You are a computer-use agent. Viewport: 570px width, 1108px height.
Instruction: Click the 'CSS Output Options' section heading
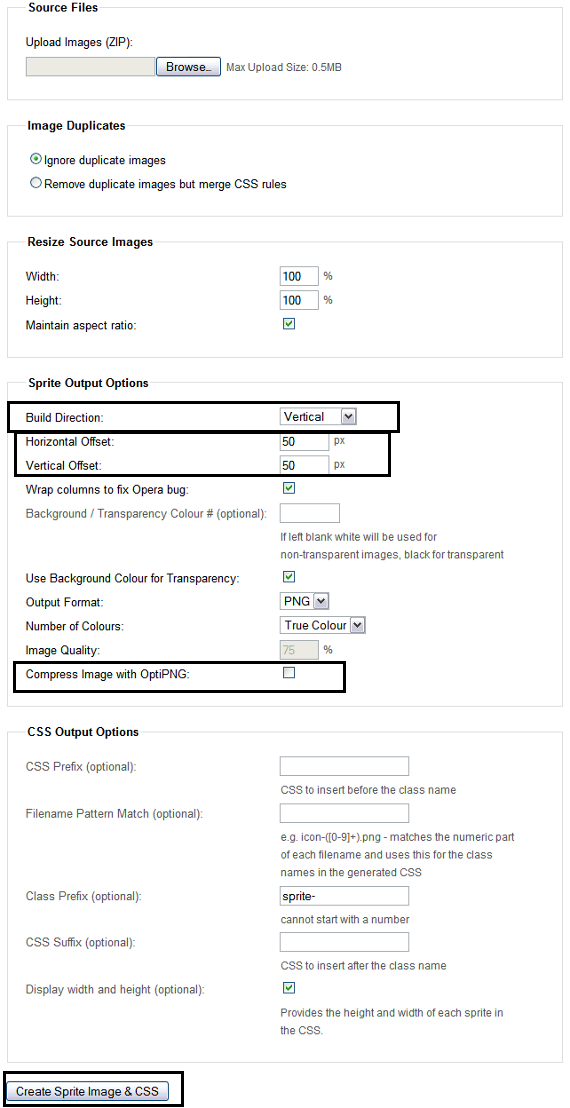point(83,732)
